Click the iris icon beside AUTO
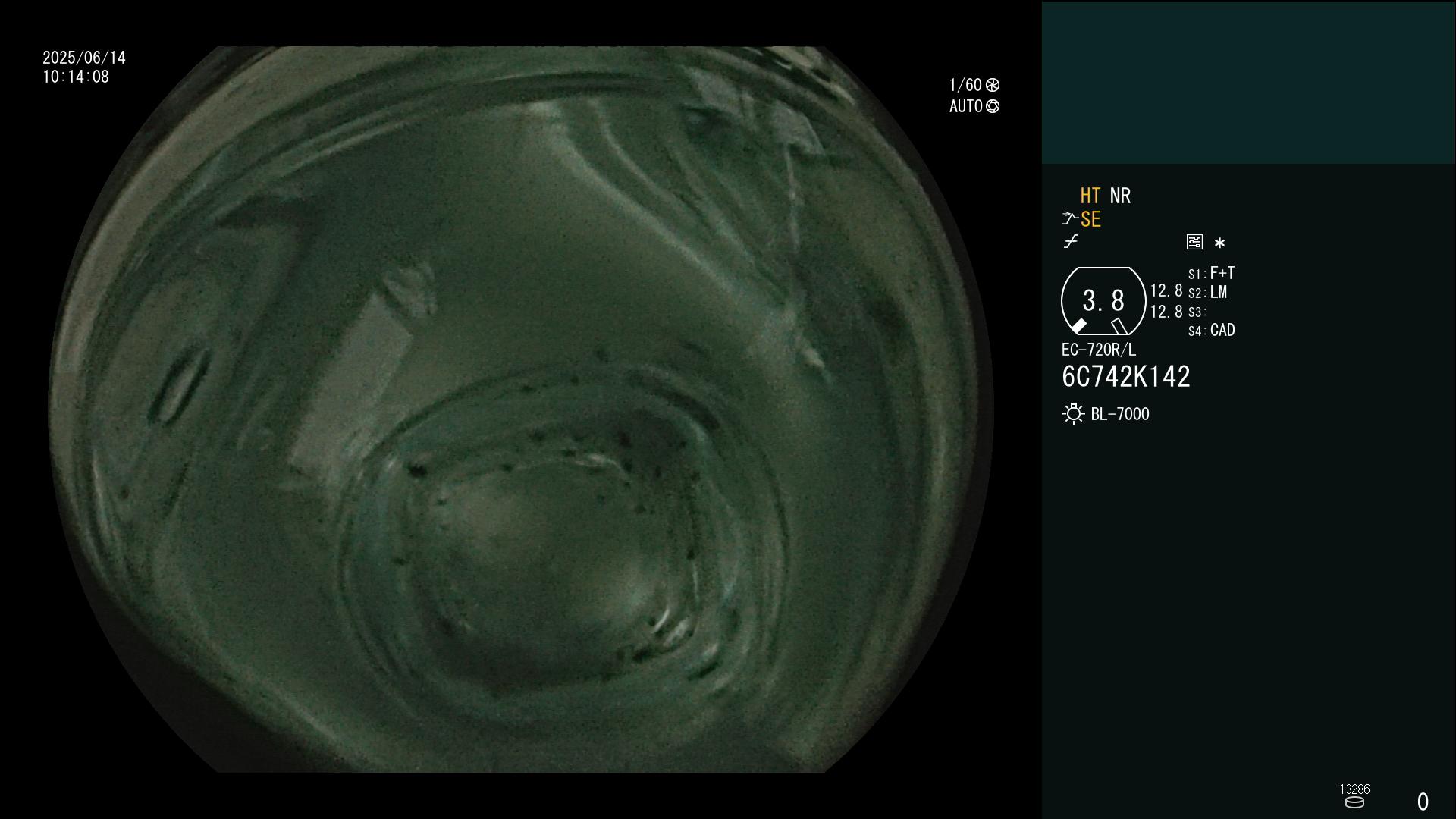This screenshot has width=1456, height=819. [x=993, y=107]
